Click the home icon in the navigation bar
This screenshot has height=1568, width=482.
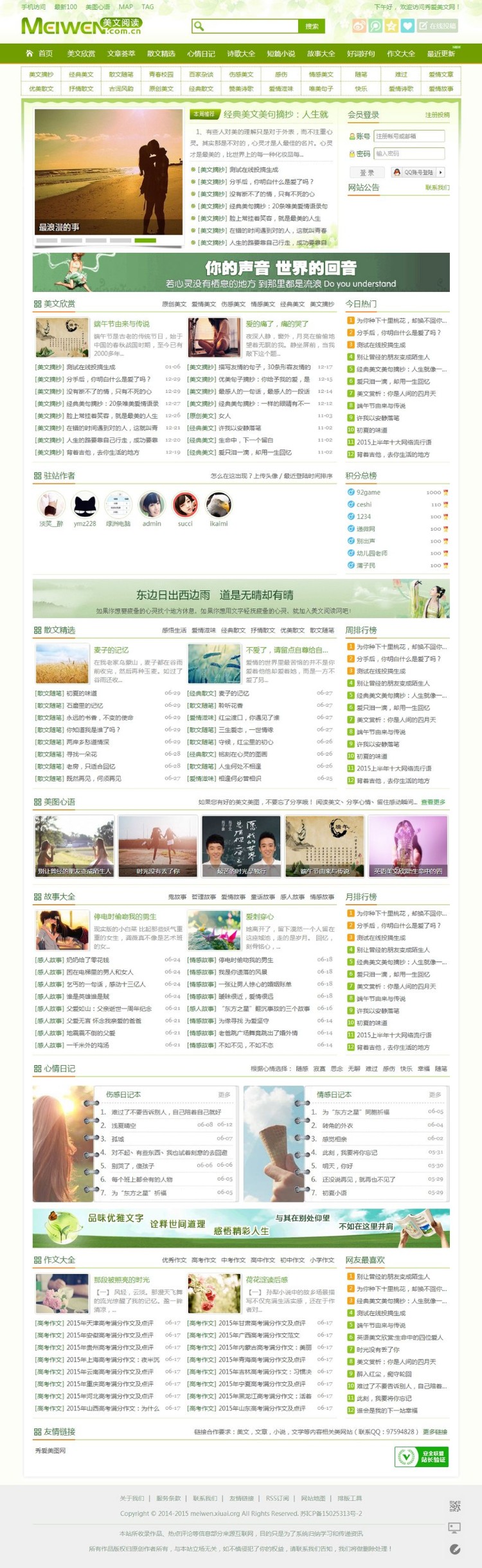29,53
